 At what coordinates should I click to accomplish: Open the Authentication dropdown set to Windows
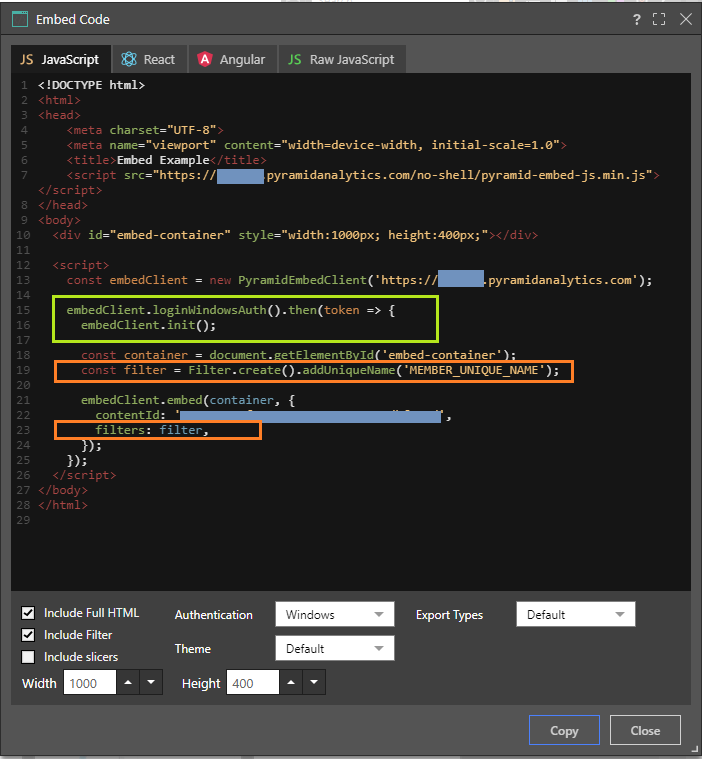click(x=335, y=614)
